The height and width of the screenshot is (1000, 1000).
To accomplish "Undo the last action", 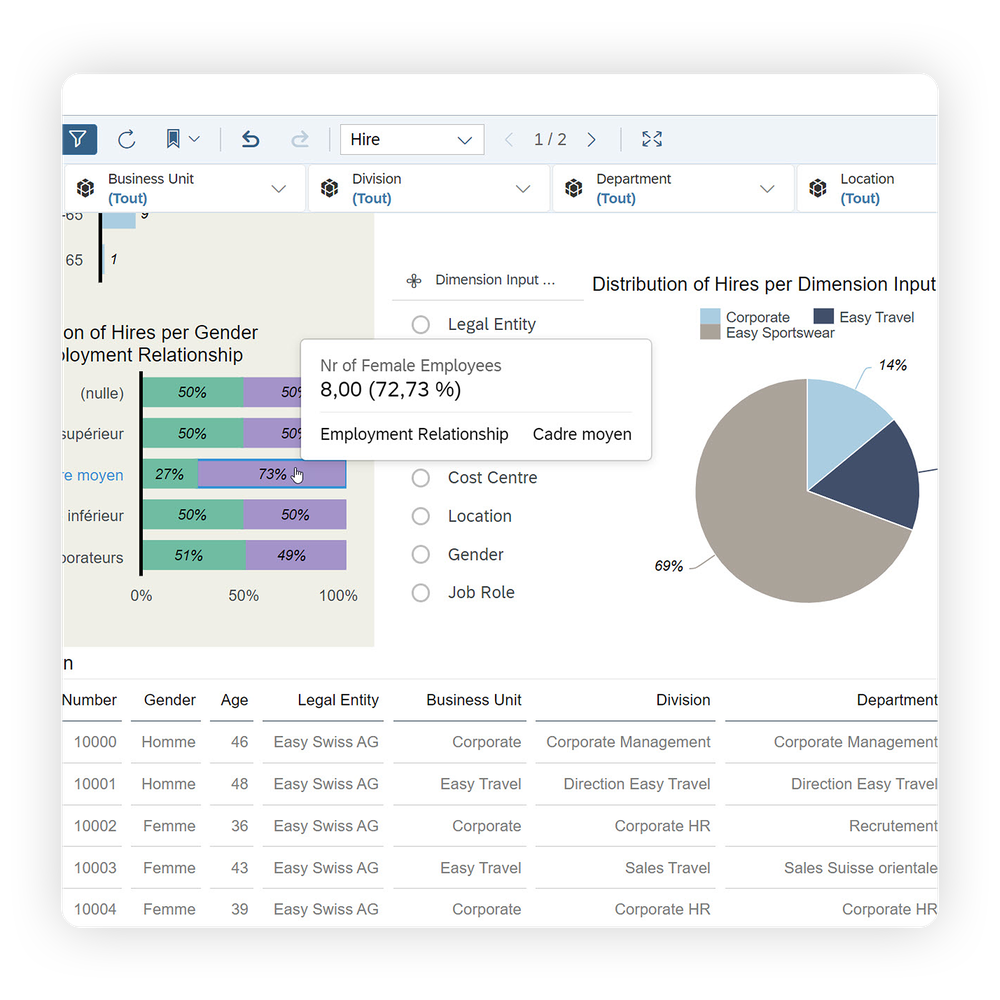I will [x=250, y=139].
